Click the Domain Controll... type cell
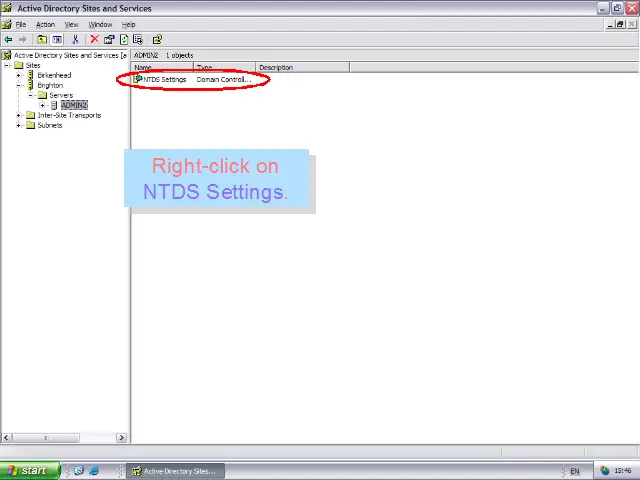Image resolution: width=640 pixels, height=480 pixels. (224, 80)
